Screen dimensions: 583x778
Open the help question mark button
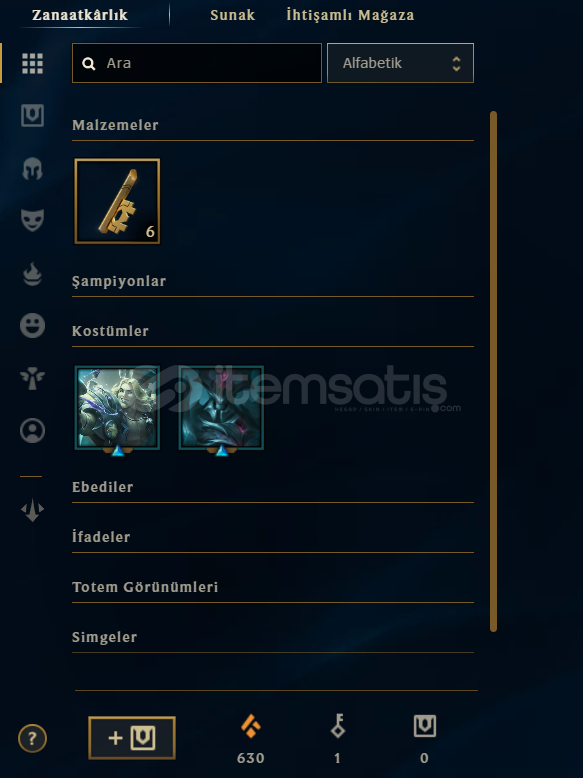coord(32,739)
